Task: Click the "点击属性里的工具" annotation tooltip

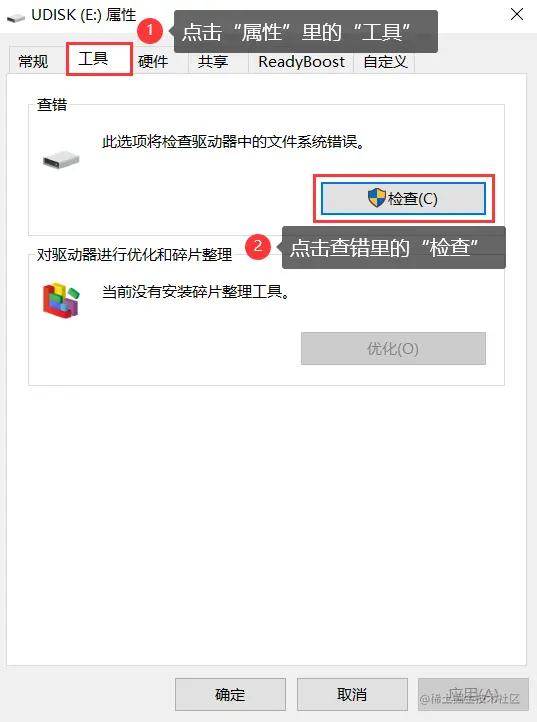Action: pyautogui.click(x=305, y=32)
